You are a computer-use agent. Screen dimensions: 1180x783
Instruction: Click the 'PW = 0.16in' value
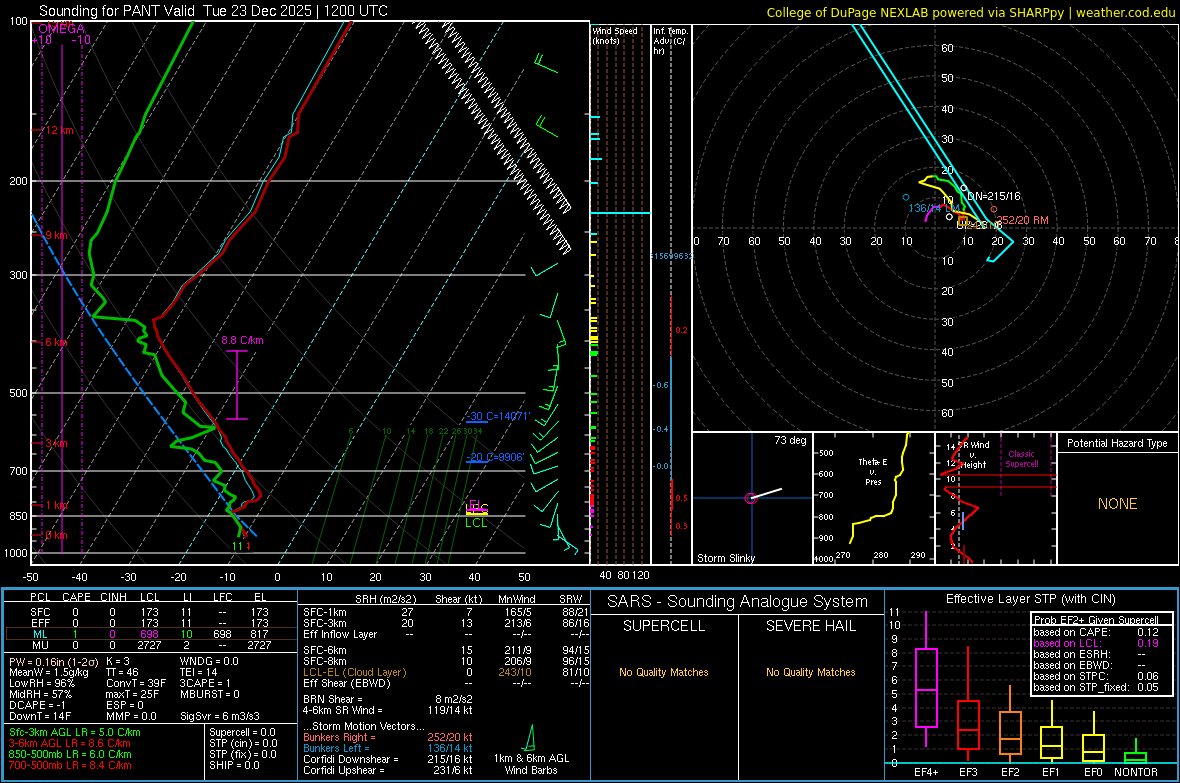click(x=53, y=662)
